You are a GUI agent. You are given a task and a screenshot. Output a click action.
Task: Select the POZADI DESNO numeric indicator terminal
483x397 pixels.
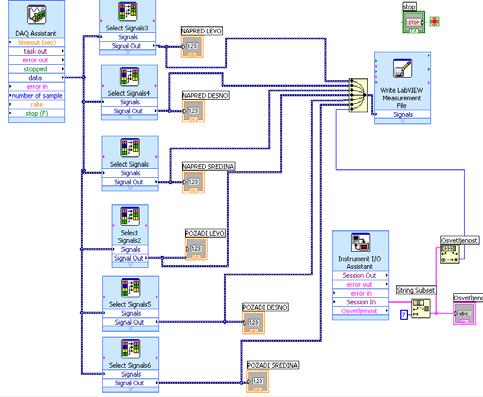coord(254,322)
